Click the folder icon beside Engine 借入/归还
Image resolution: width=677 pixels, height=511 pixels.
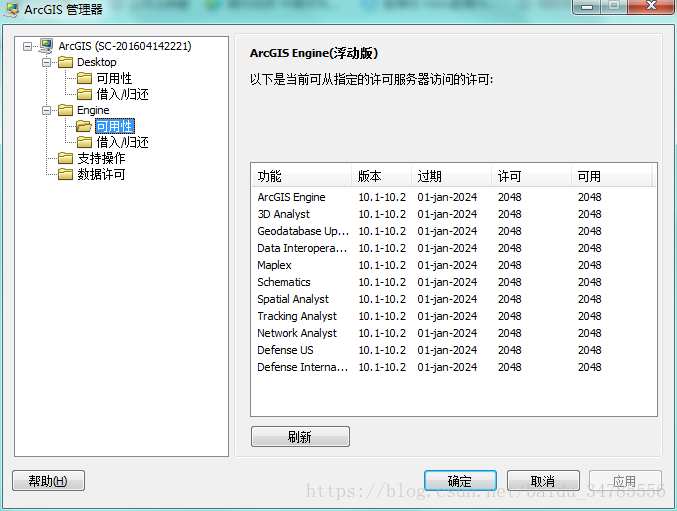tap(84, 142)
